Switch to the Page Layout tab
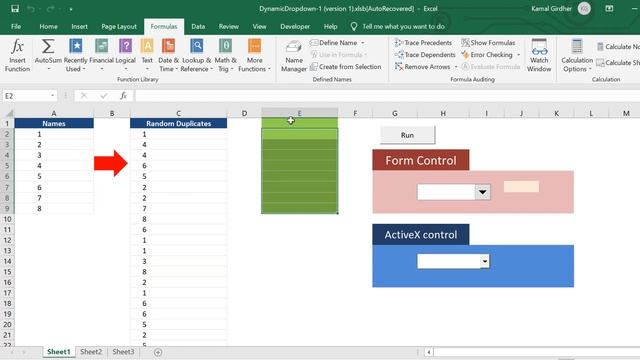This screenshot has height=360, width=640. (119, 27)
